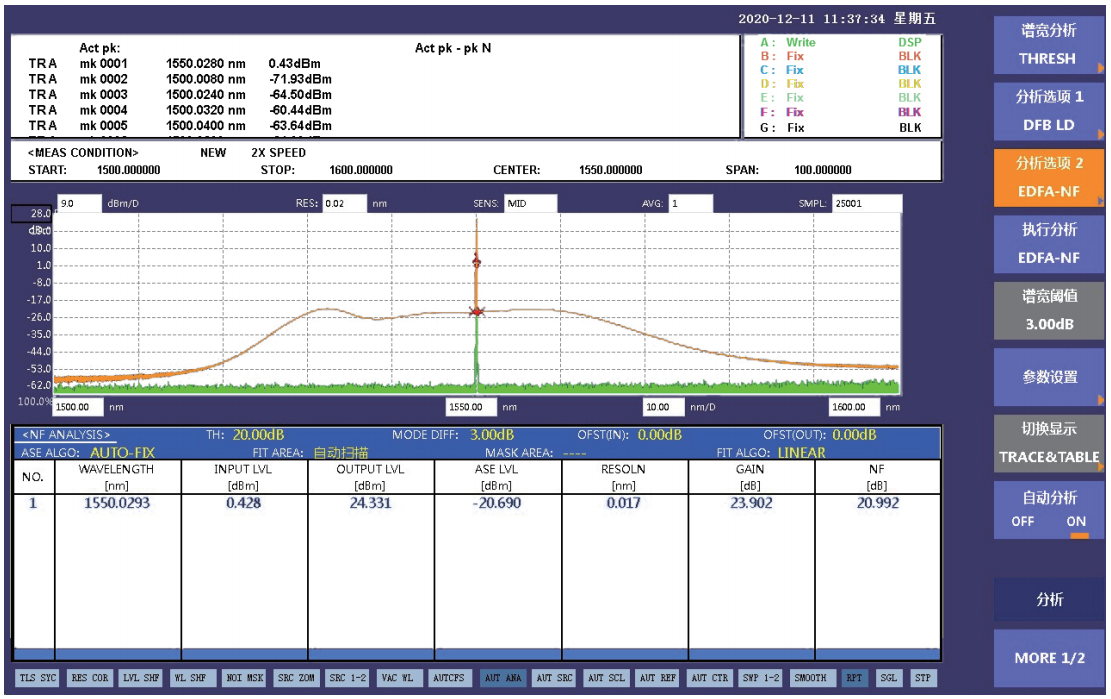Click the OUTPUT LVL cell 24.331
Screen dimensions: 1111x699
click(x=371, y=504)
